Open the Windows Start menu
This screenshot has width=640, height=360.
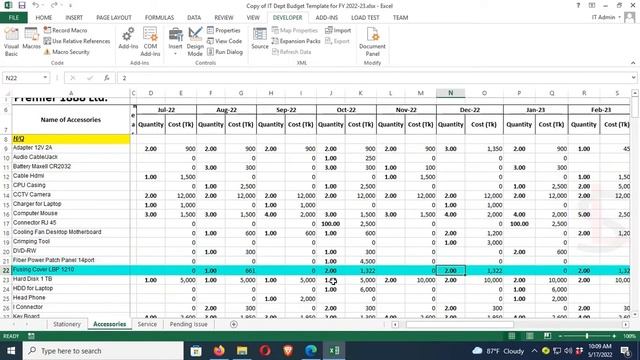pos(11,351)
